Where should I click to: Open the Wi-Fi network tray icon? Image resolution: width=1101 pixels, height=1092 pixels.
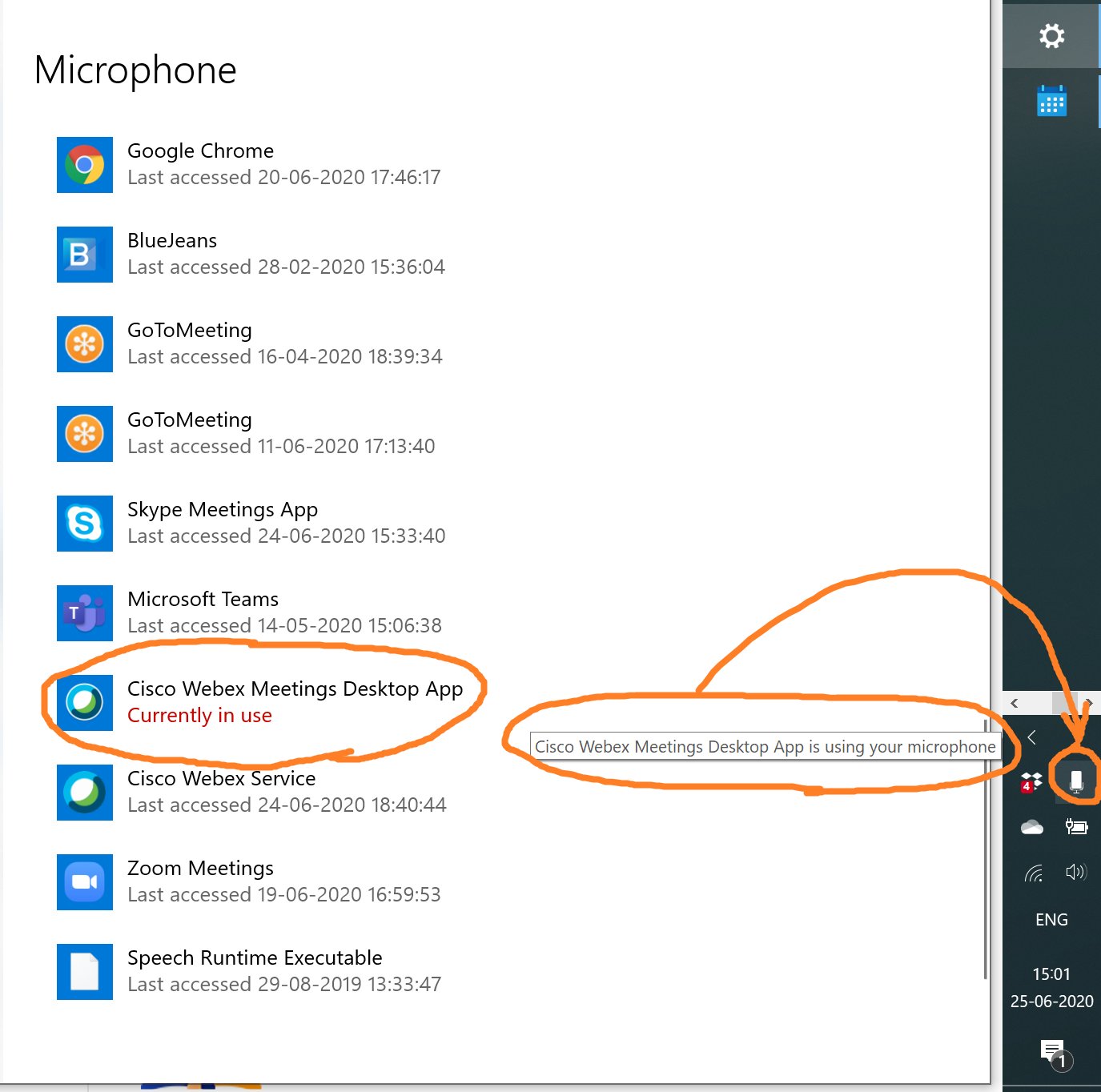click(1034, 873)
